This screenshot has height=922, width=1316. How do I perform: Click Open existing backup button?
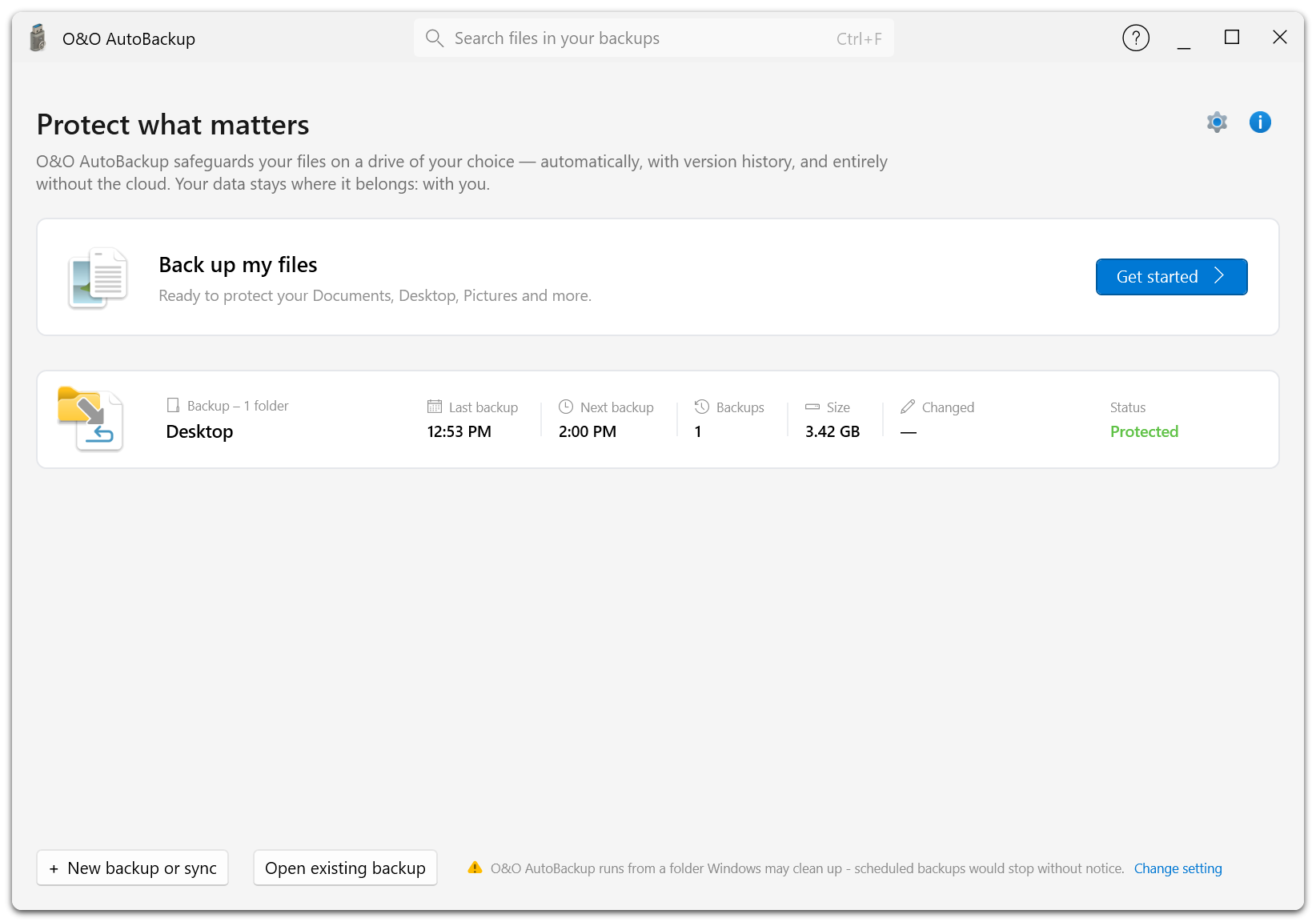tap(345, 868)
